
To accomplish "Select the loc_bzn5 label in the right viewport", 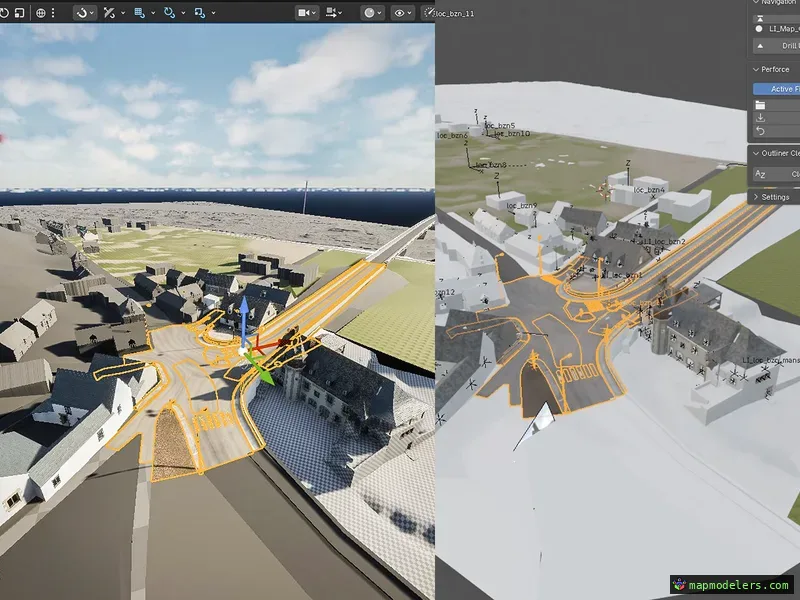I will coord(499,125).
